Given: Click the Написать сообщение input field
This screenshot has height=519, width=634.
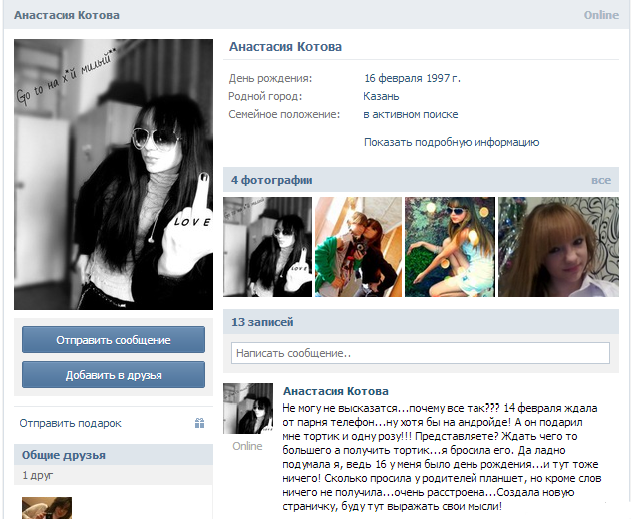Looking at the screenshot, I should 420,353.
